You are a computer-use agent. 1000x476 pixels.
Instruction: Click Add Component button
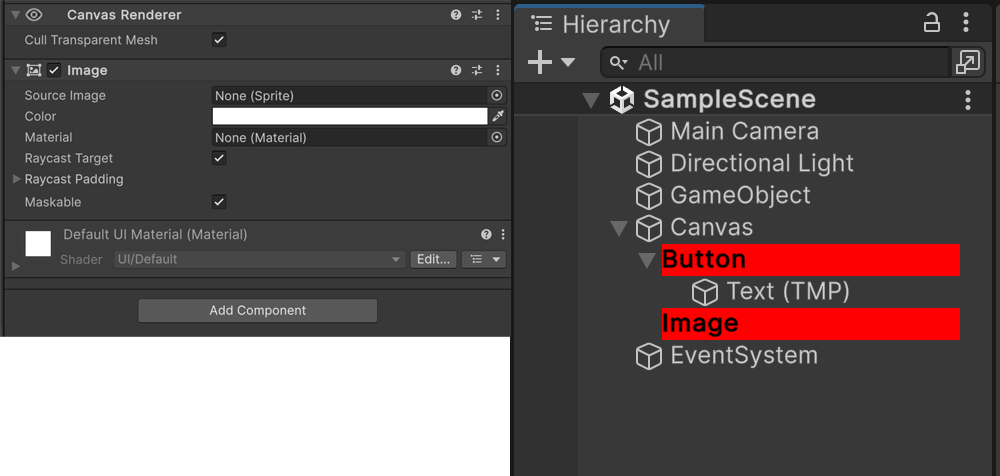pyautogui.click(x=258, y=311)
